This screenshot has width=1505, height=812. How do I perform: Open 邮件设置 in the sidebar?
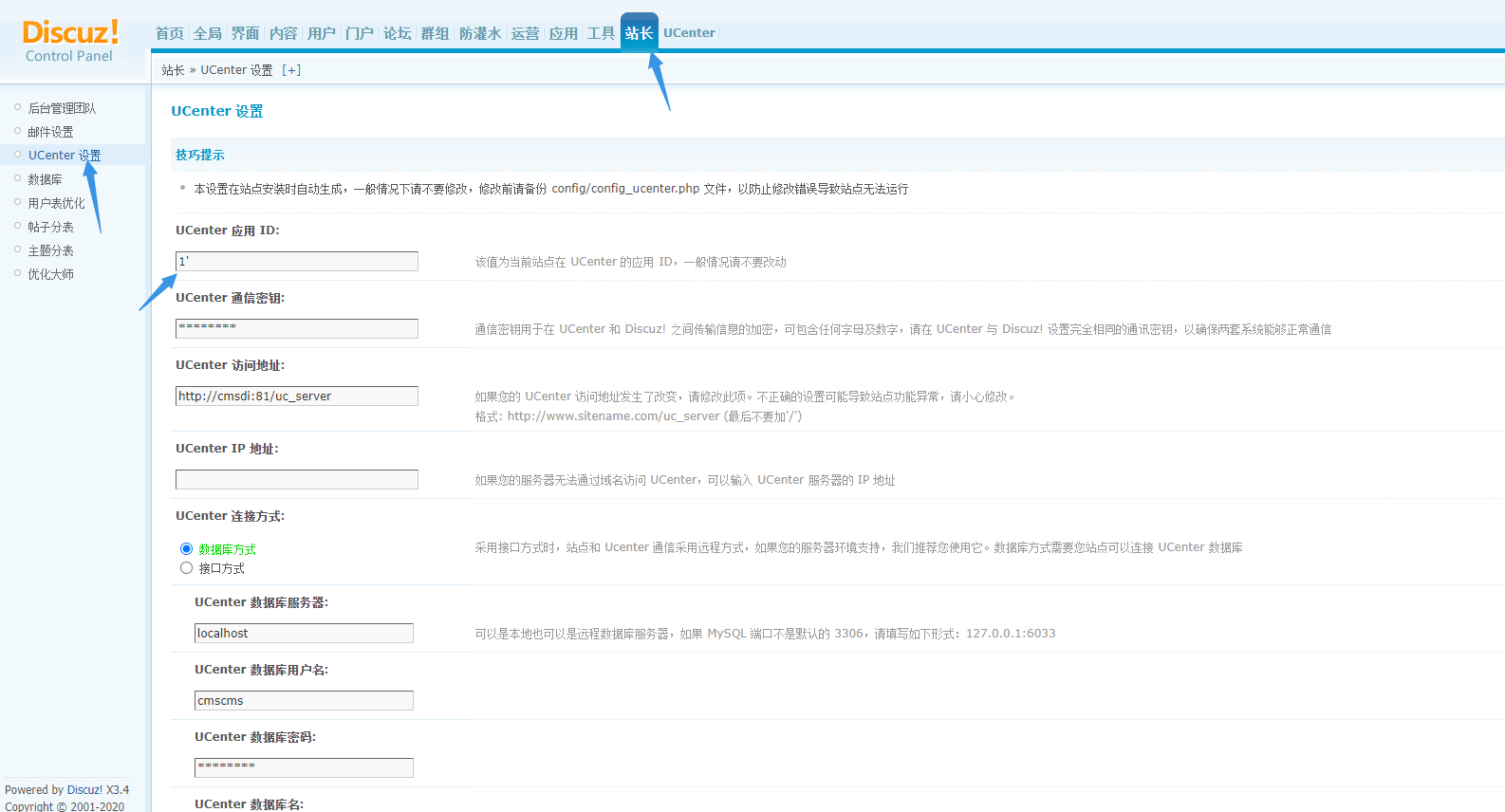click(x=50, y=132)
